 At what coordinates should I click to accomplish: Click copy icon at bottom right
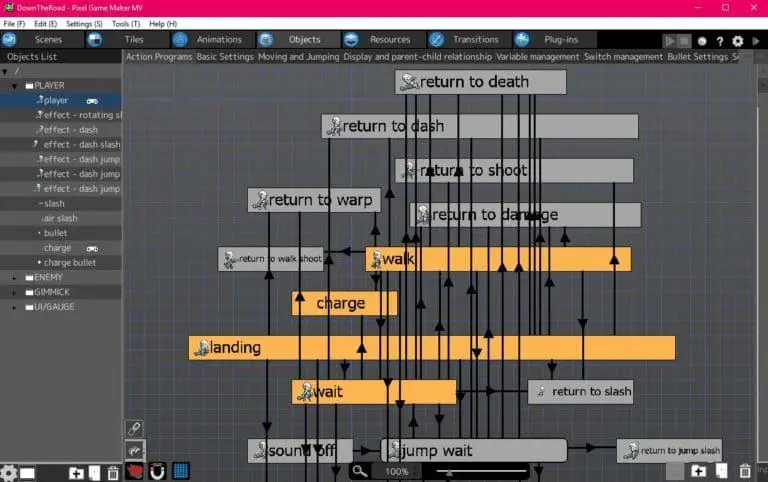coord(721,471)
